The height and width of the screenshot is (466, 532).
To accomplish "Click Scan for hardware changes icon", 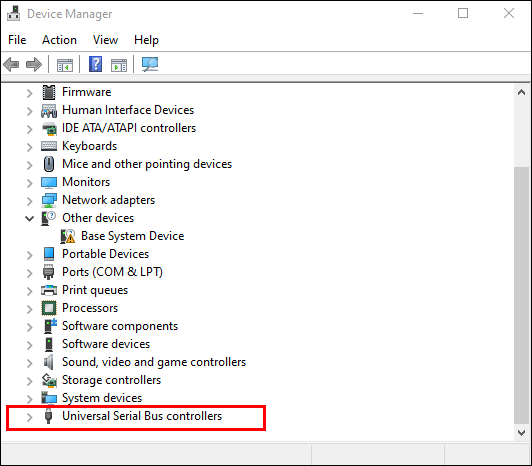I will [x=150, y=64].
